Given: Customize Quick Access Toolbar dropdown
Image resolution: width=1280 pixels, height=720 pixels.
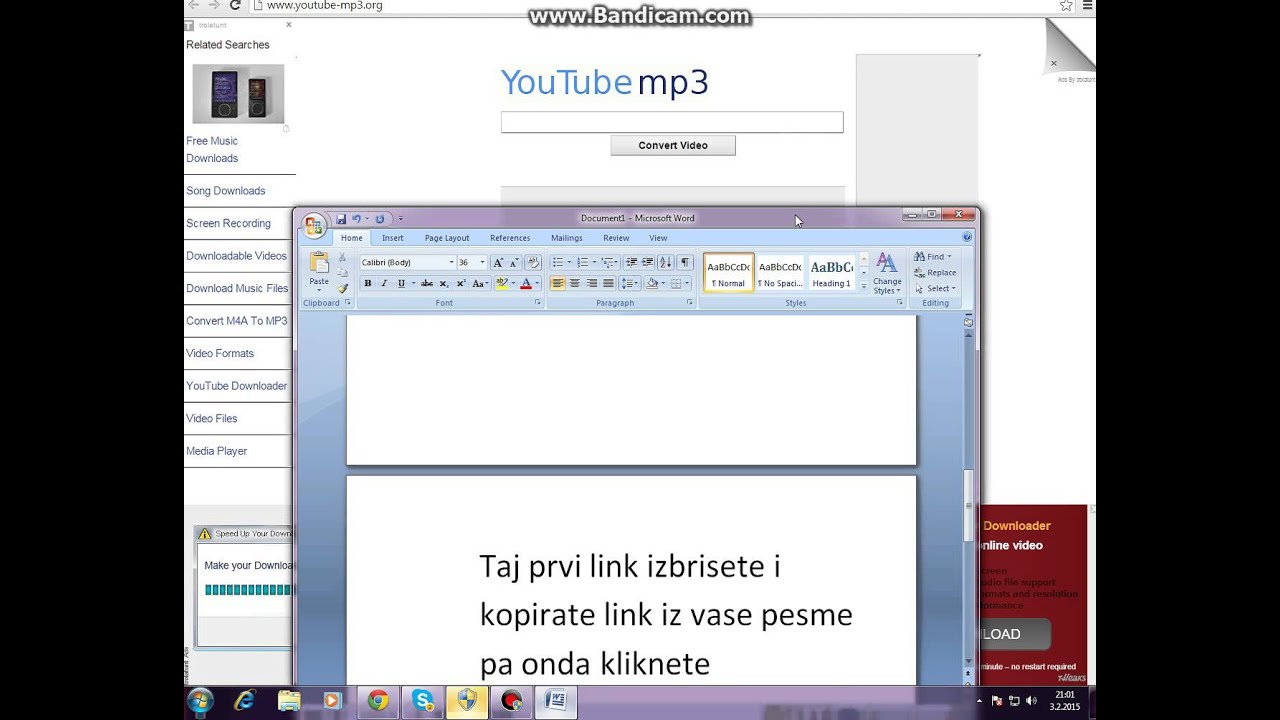Looking at the screenshot, I should (x=400, y=219).
